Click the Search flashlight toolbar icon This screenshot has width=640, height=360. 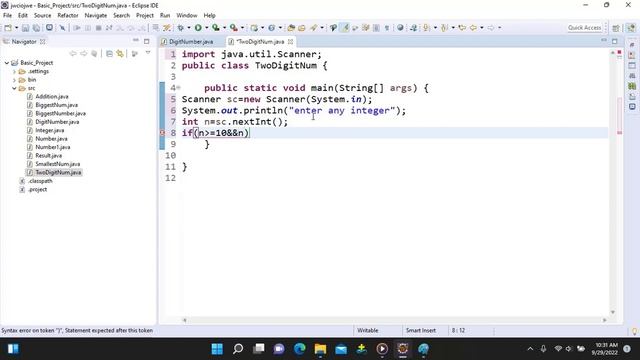(x=313, y=28)
